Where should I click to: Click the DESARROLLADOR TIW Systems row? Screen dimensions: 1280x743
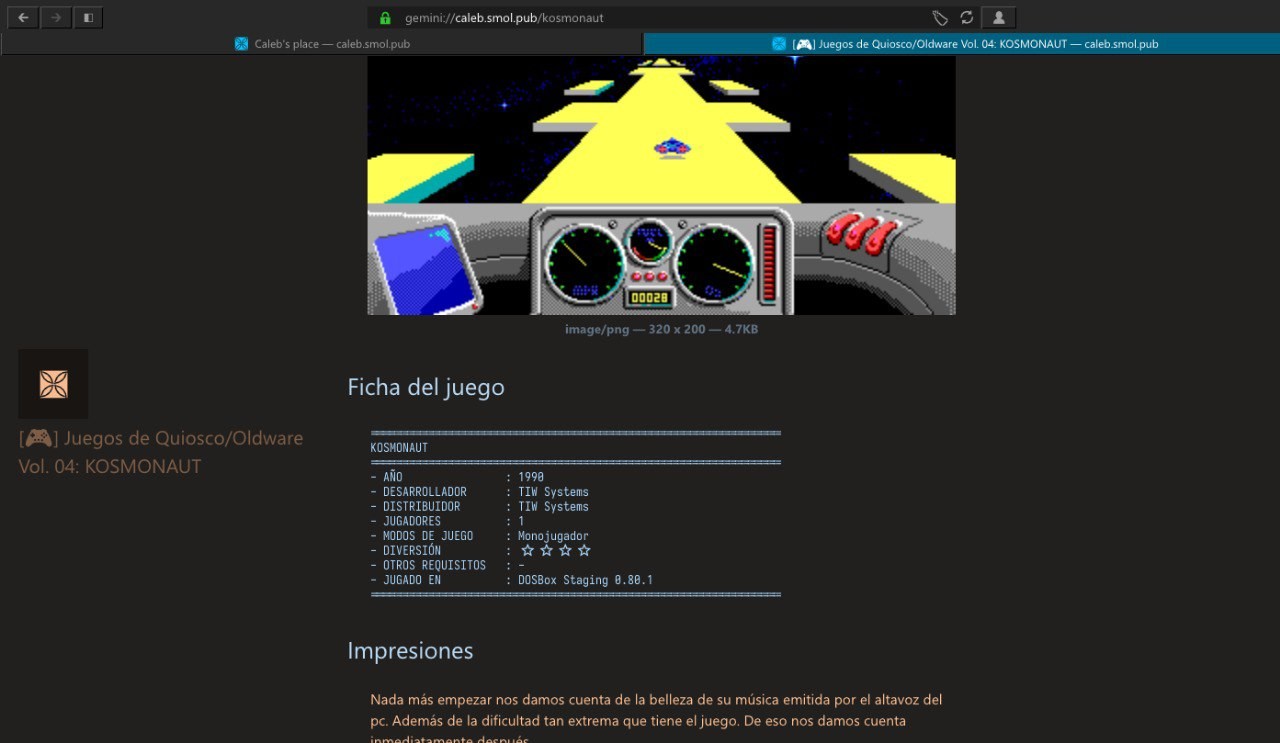click(x=480, y=492)
